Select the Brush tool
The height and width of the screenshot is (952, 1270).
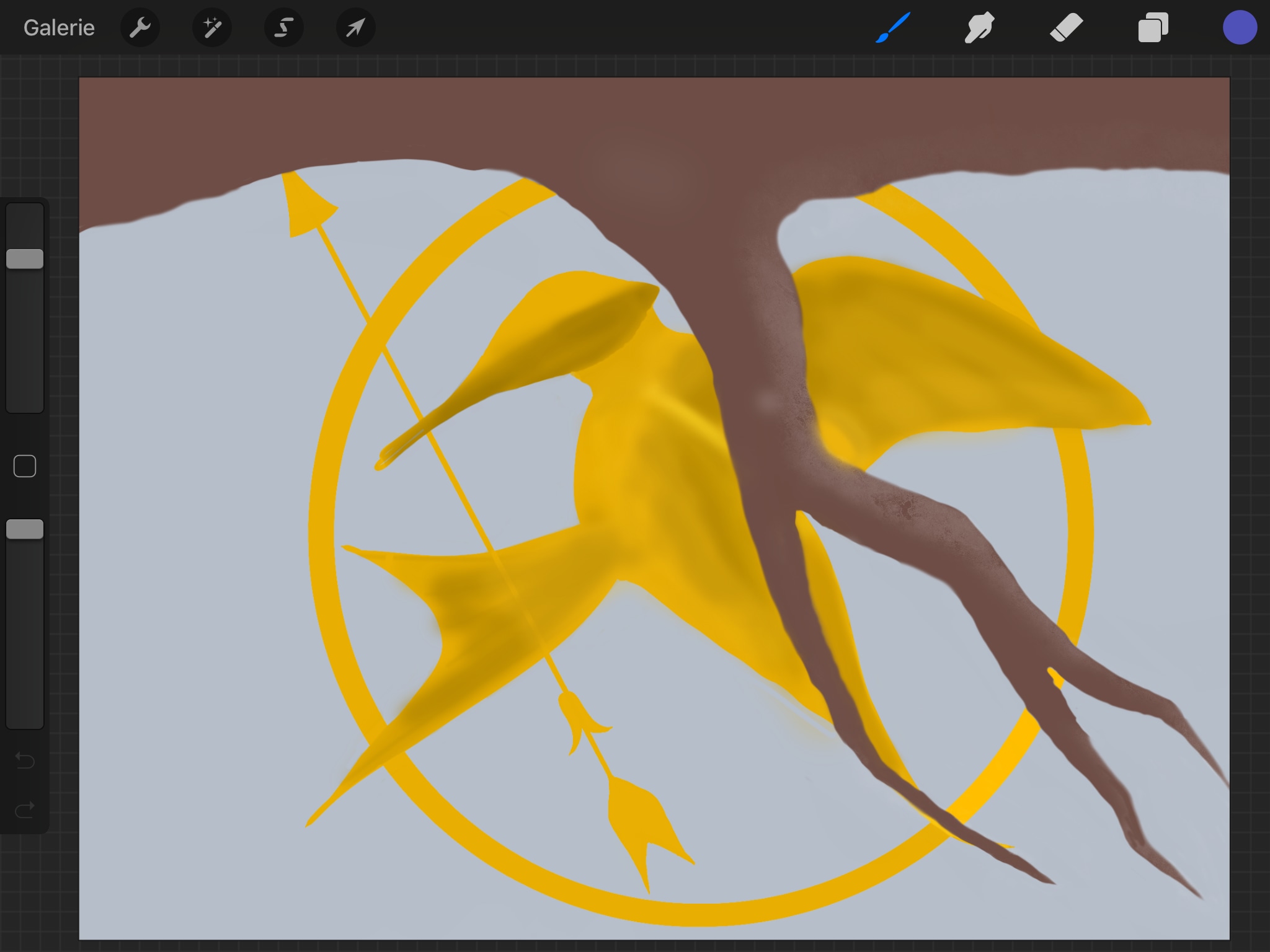coord(893,28)
